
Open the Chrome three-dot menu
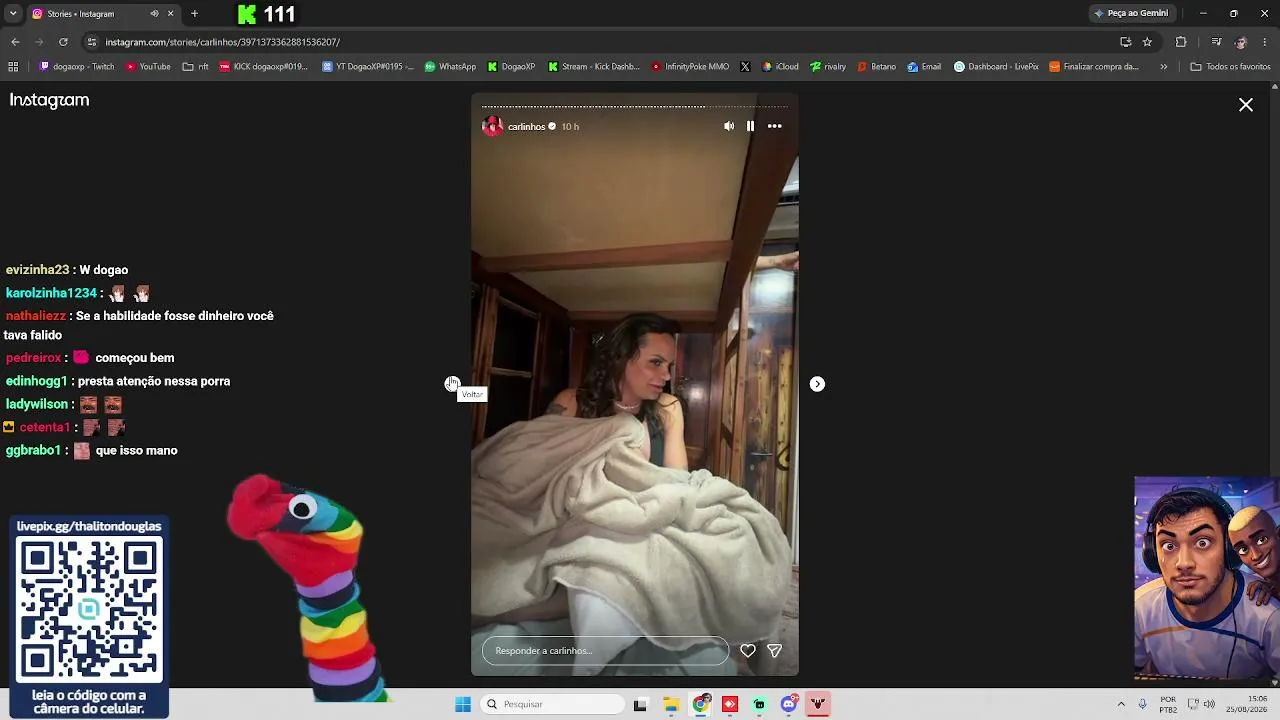[x=1265, y=42]
